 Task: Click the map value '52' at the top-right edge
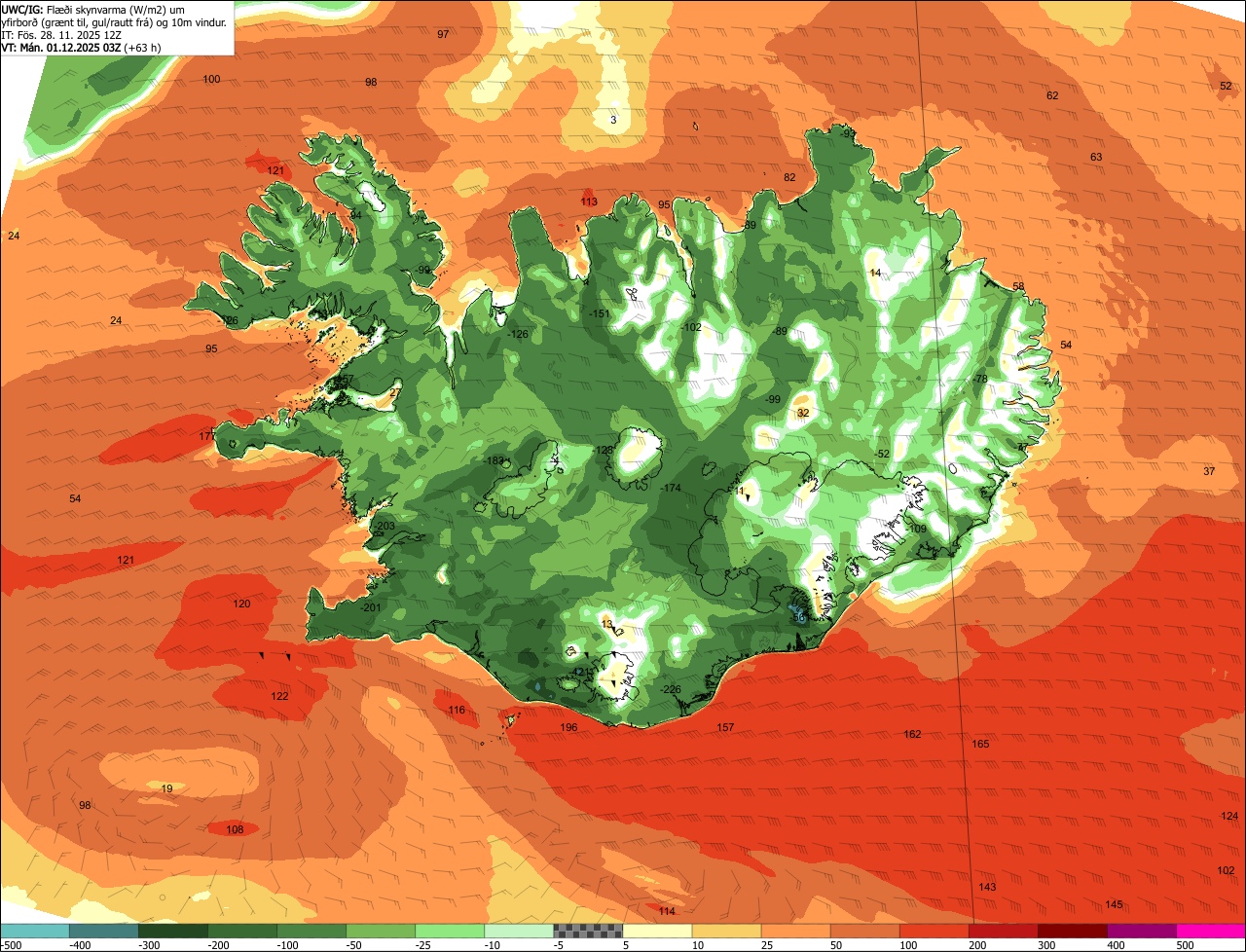[1226, 86]
